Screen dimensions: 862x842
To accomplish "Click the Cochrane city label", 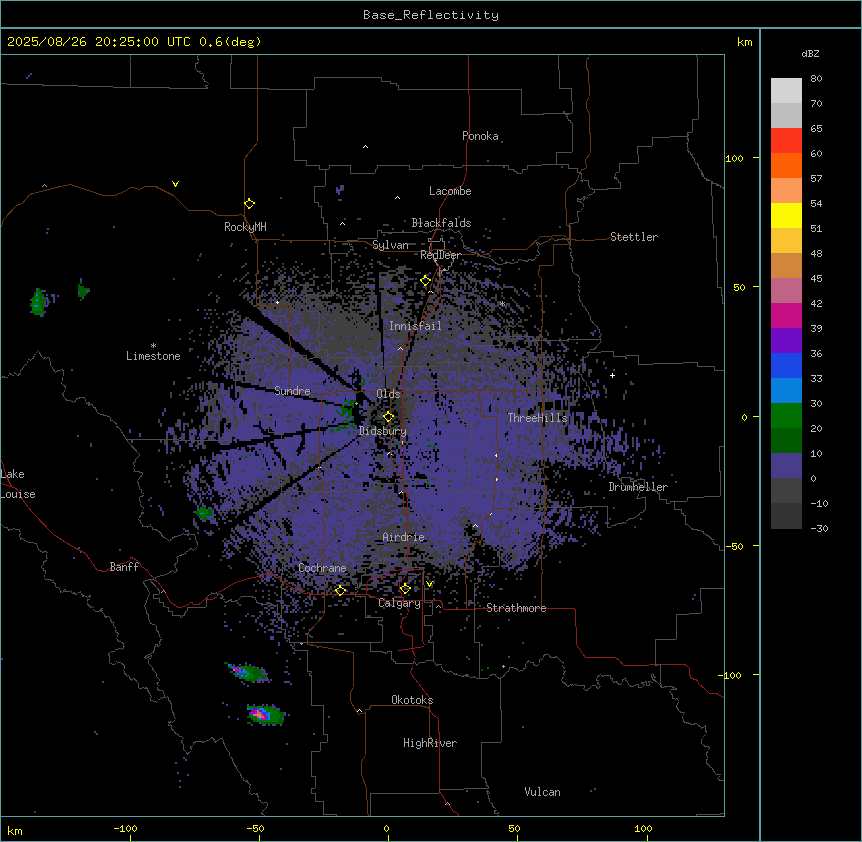I will 322,568.
